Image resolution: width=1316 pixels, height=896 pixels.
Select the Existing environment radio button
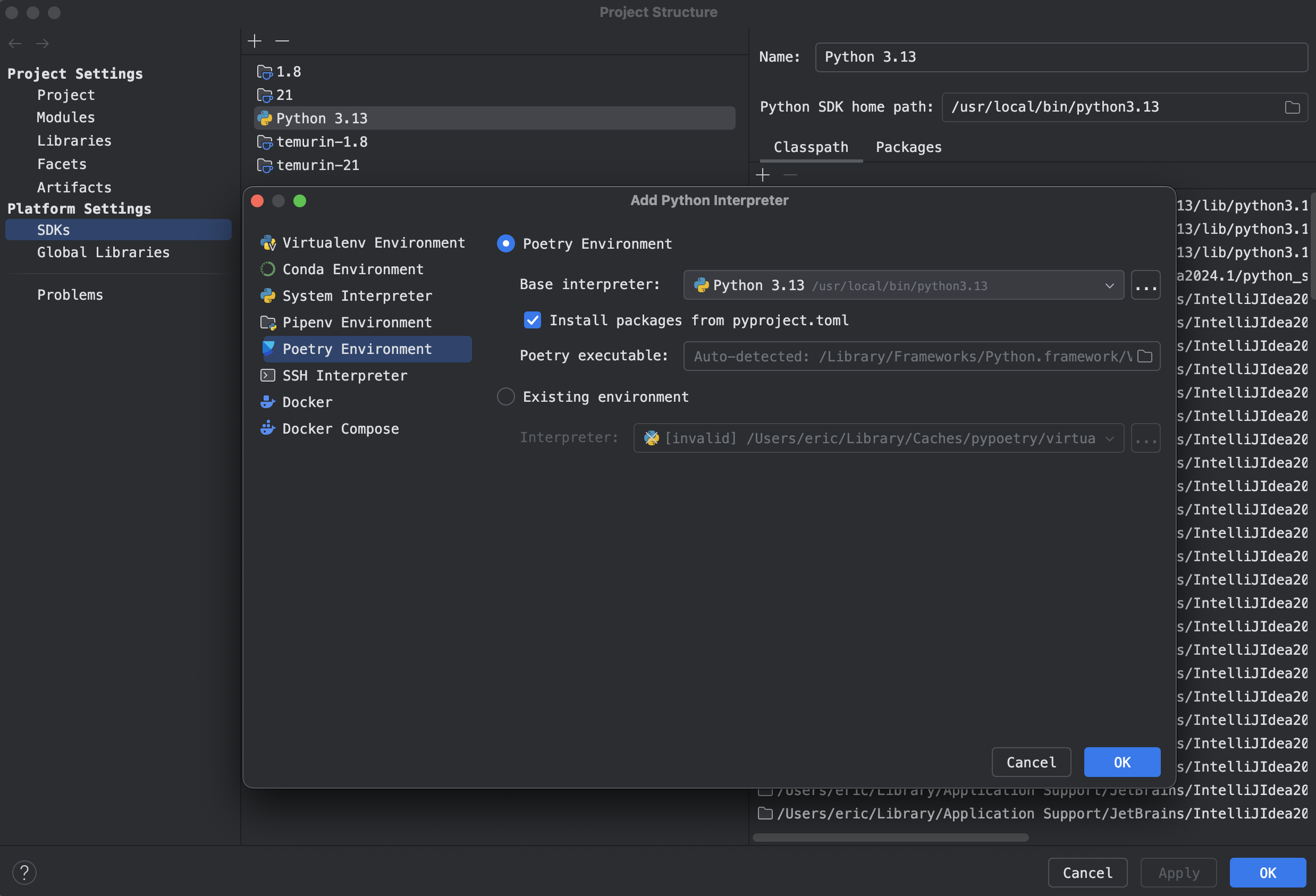[x=506, y=396]
